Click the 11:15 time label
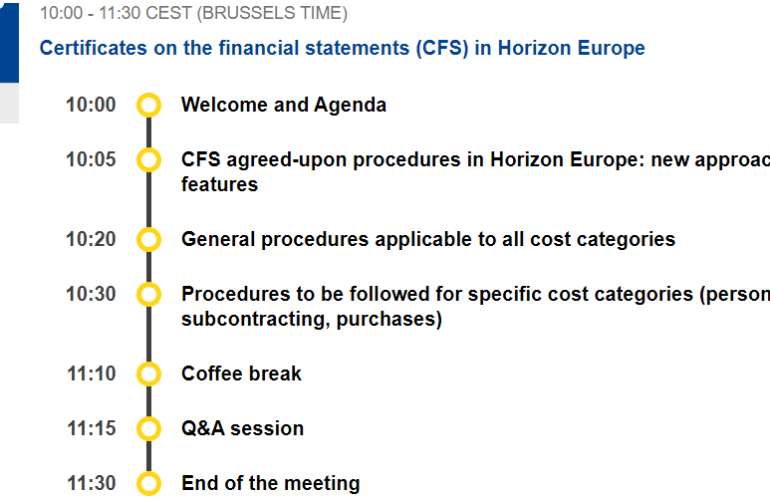This screenshot has height=500, width=770. [91, 428]
